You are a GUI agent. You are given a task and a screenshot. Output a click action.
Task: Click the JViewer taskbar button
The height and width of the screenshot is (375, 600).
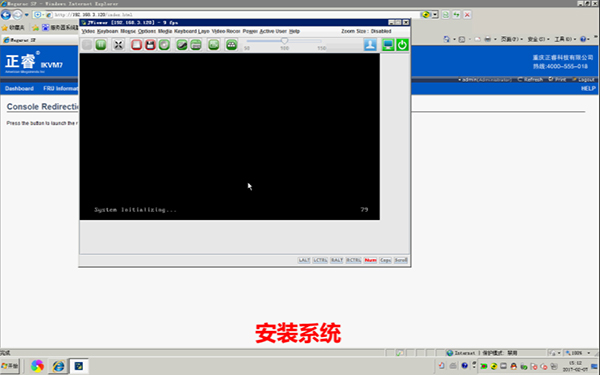[x=79, y=366]
